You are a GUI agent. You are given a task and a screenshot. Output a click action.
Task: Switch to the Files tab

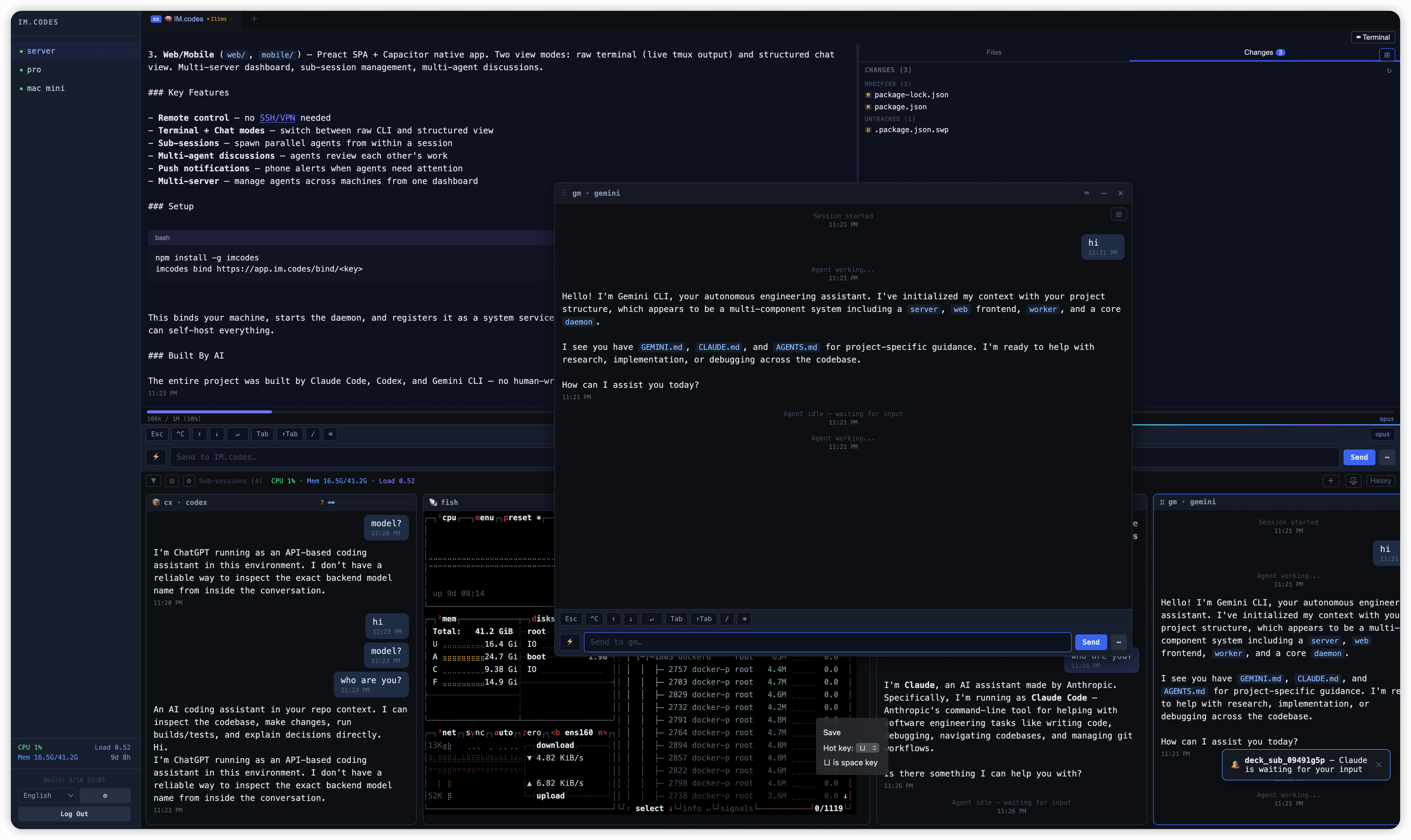(x=993, y=53)
